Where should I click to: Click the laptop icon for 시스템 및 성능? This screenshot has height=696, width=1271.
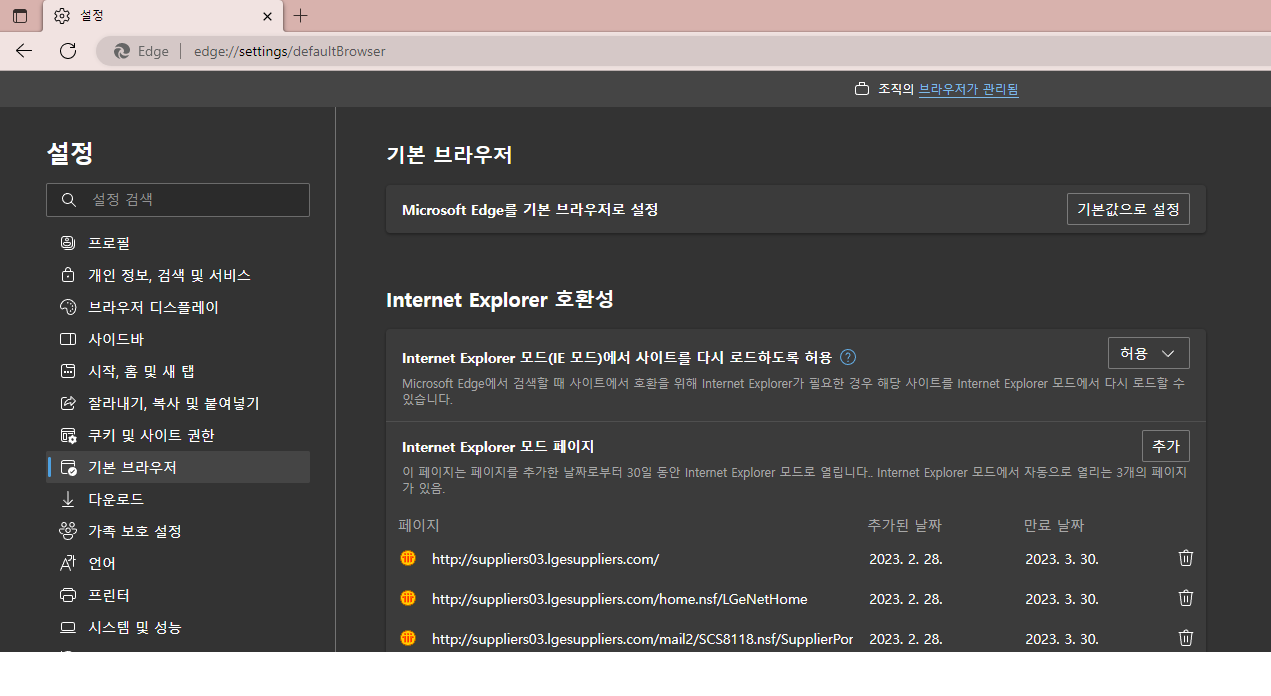pos(68,627)
